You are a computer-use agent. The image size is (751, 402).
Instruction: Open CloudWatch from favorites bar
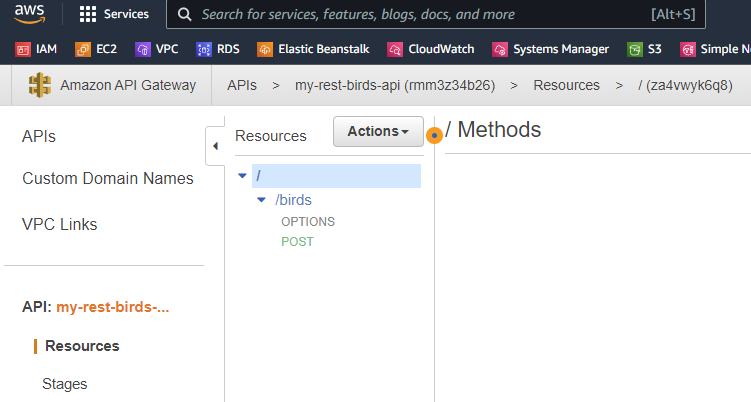click(x=441, y=49)
